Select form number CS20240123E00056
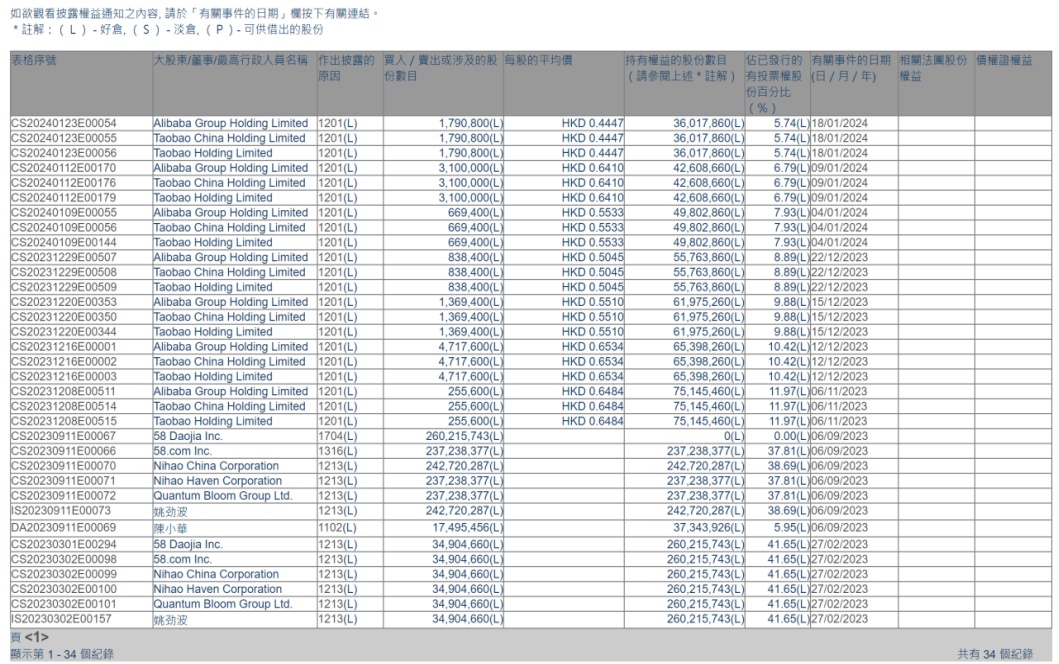The height and width of the screenshot is (664, 1059). [64, 153]
